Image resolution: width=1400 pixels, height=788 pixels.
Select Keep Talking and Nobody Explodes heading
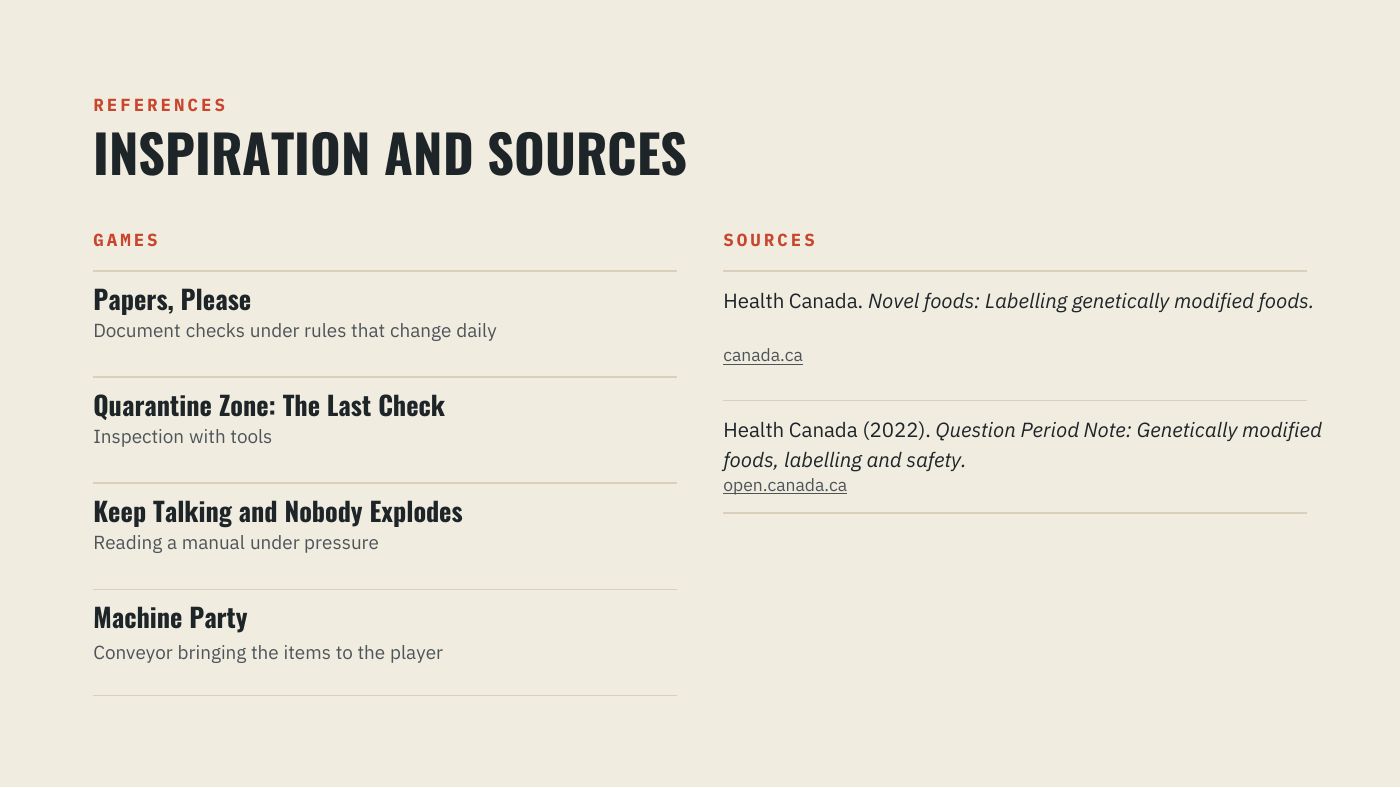pyautogui.click(x=278, y=511)
